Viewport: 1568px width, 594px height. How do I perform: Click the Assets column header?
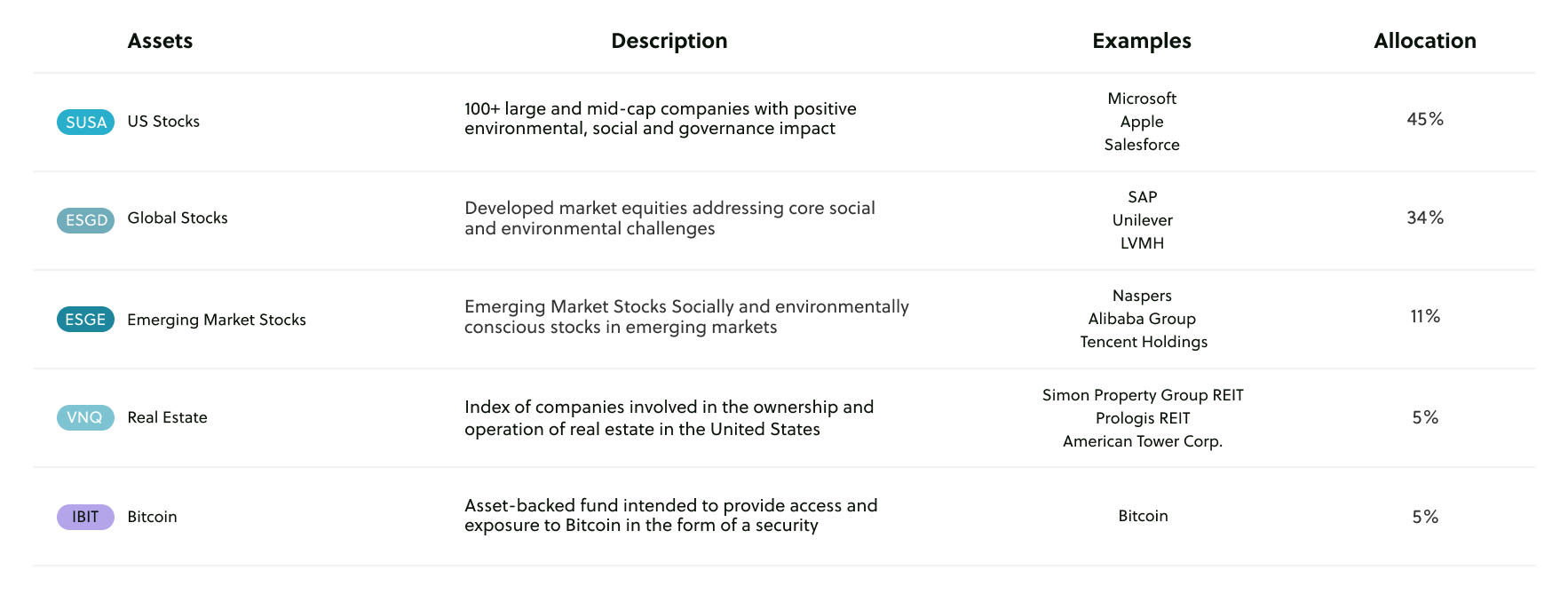[x=160, y=41]
